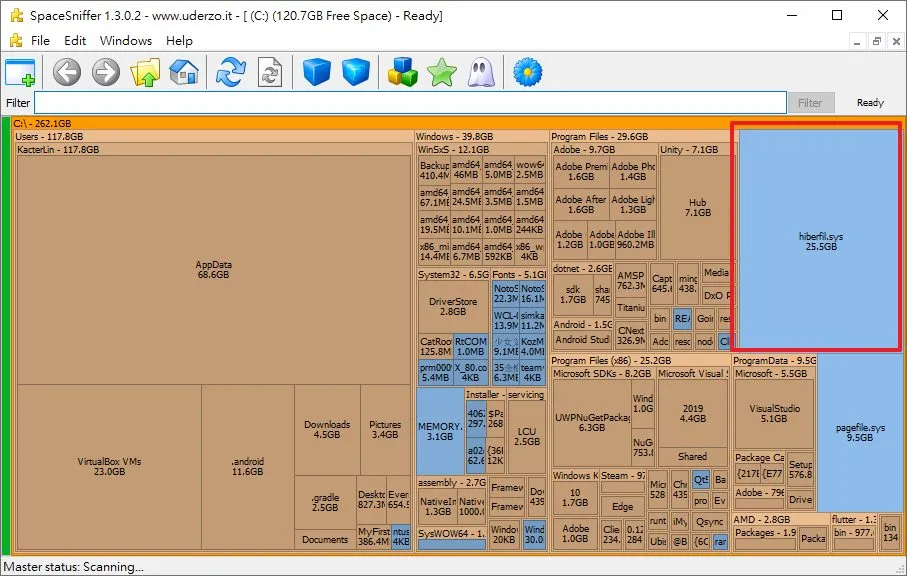This screenshot has height=576, width=907.
Task: Go back with the left arrow
Action: (x=67, y=73)
